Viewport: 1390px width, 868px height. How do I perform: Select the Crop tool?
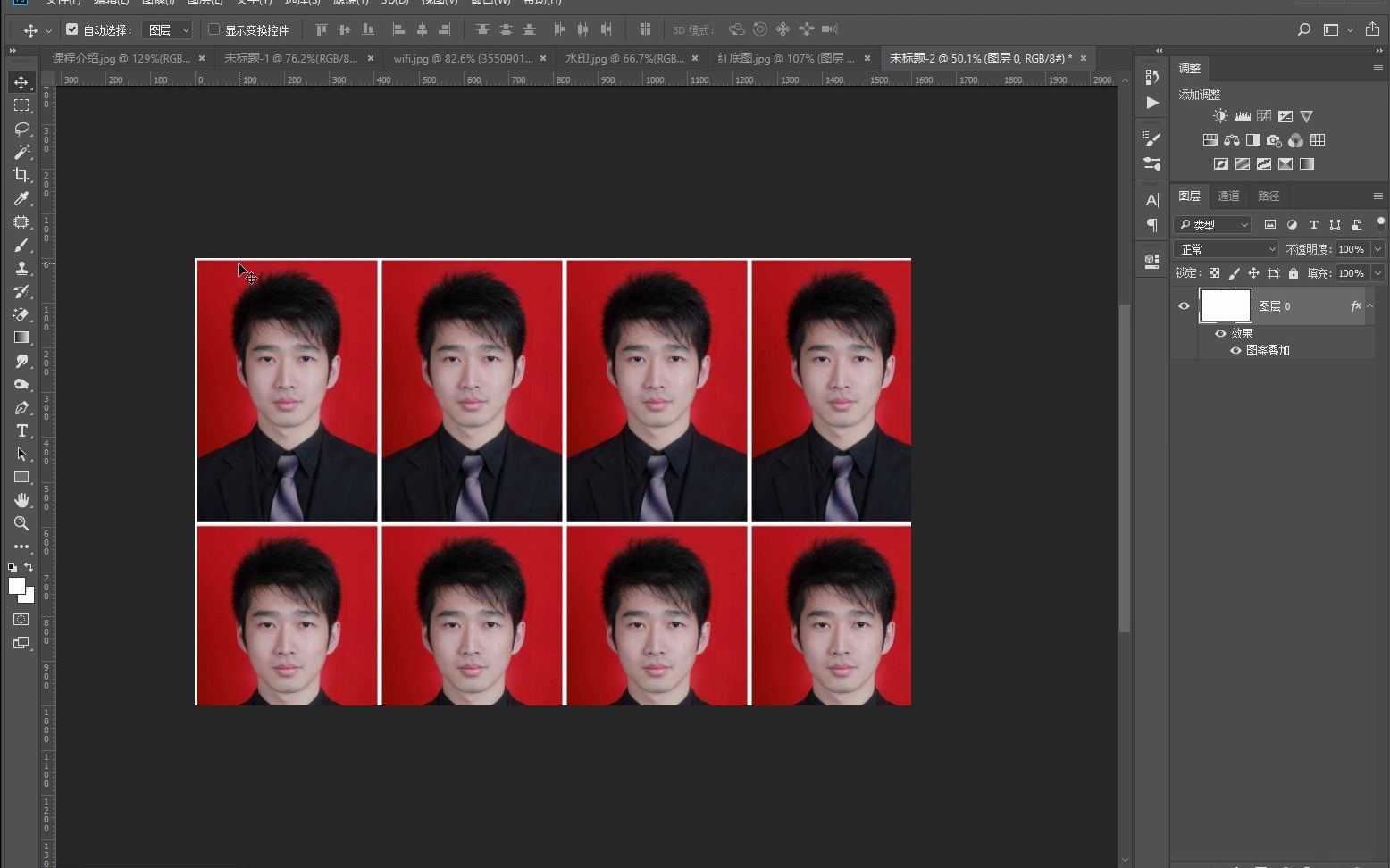(x=21, y=175)
